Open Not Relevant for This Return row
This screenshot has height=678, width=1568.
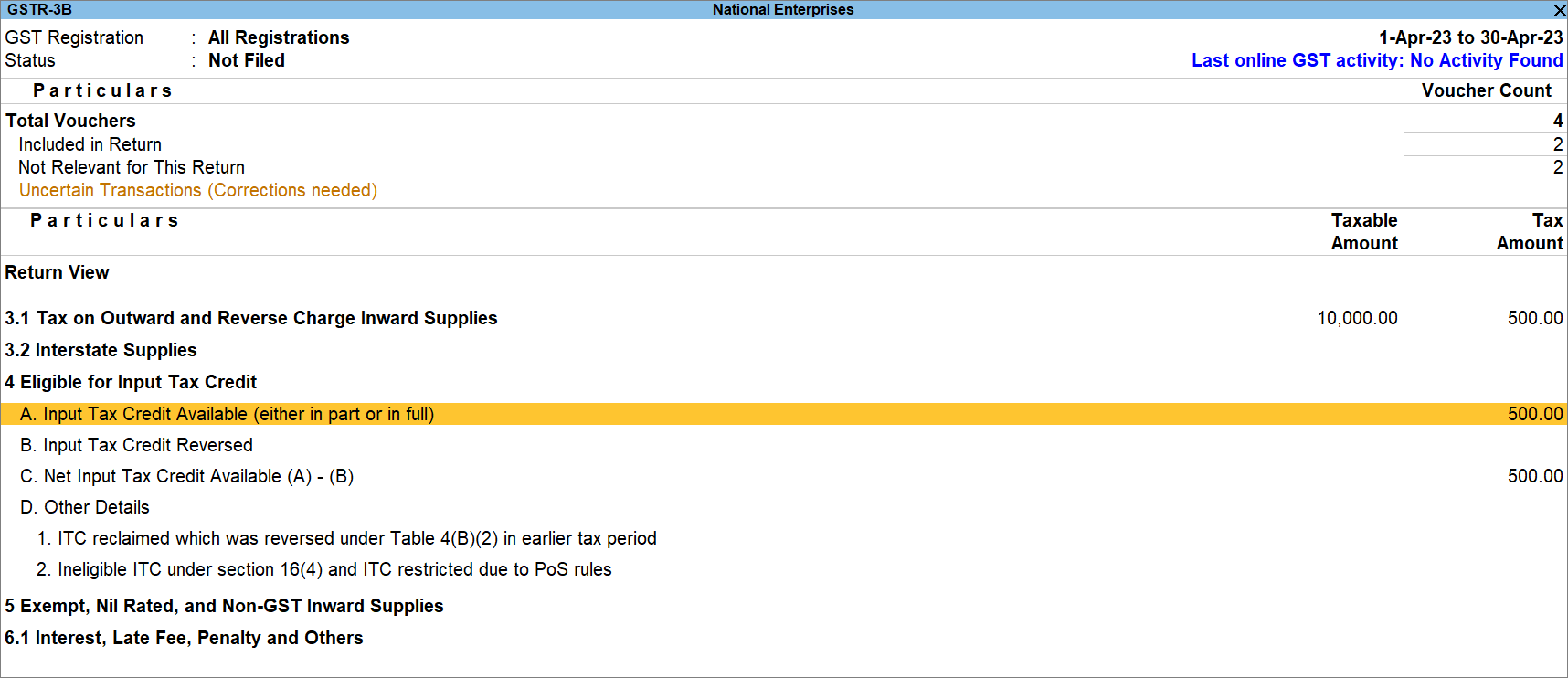coord(132,167)
